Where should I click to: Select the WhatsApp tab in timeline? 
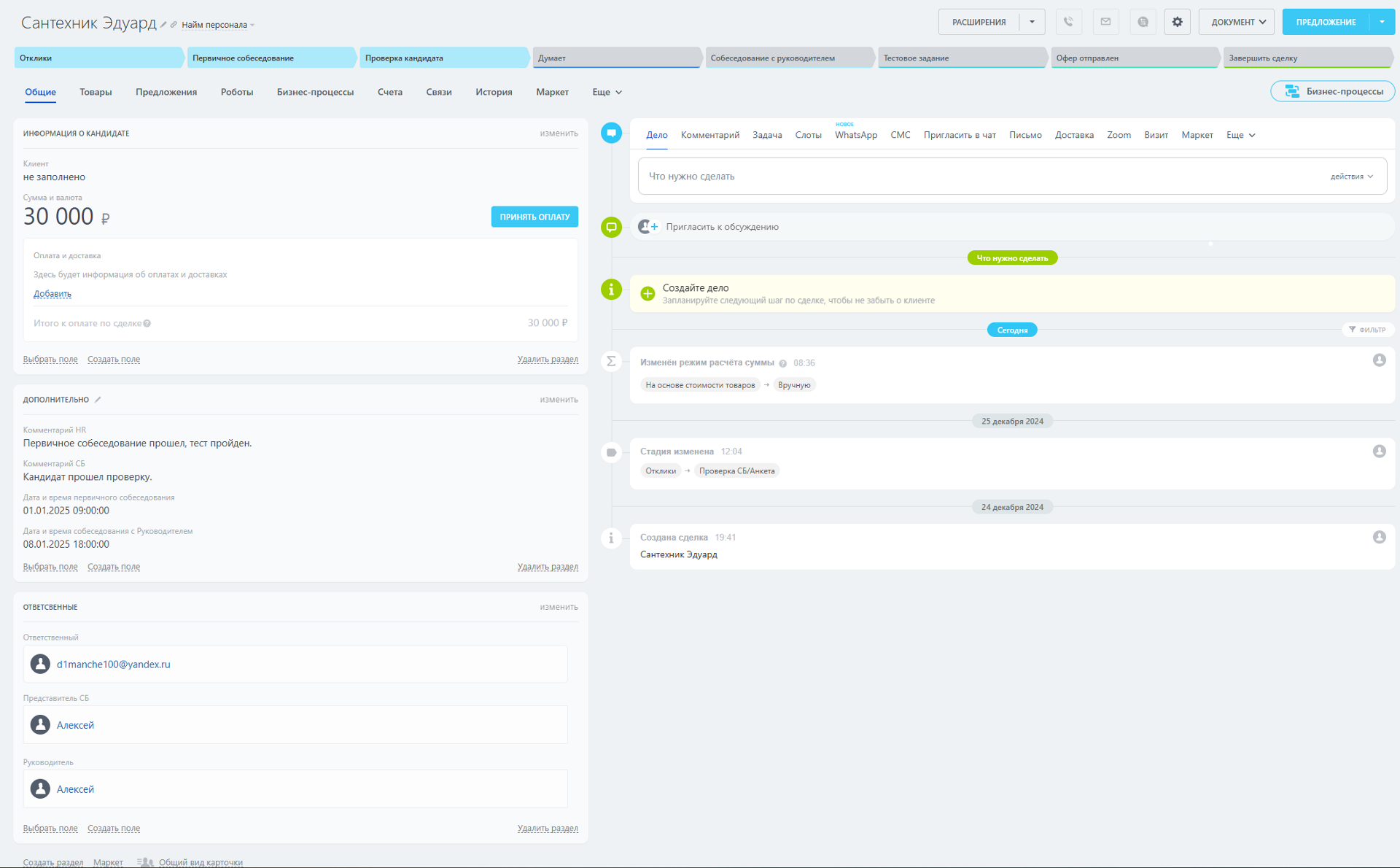coord(855,135)
